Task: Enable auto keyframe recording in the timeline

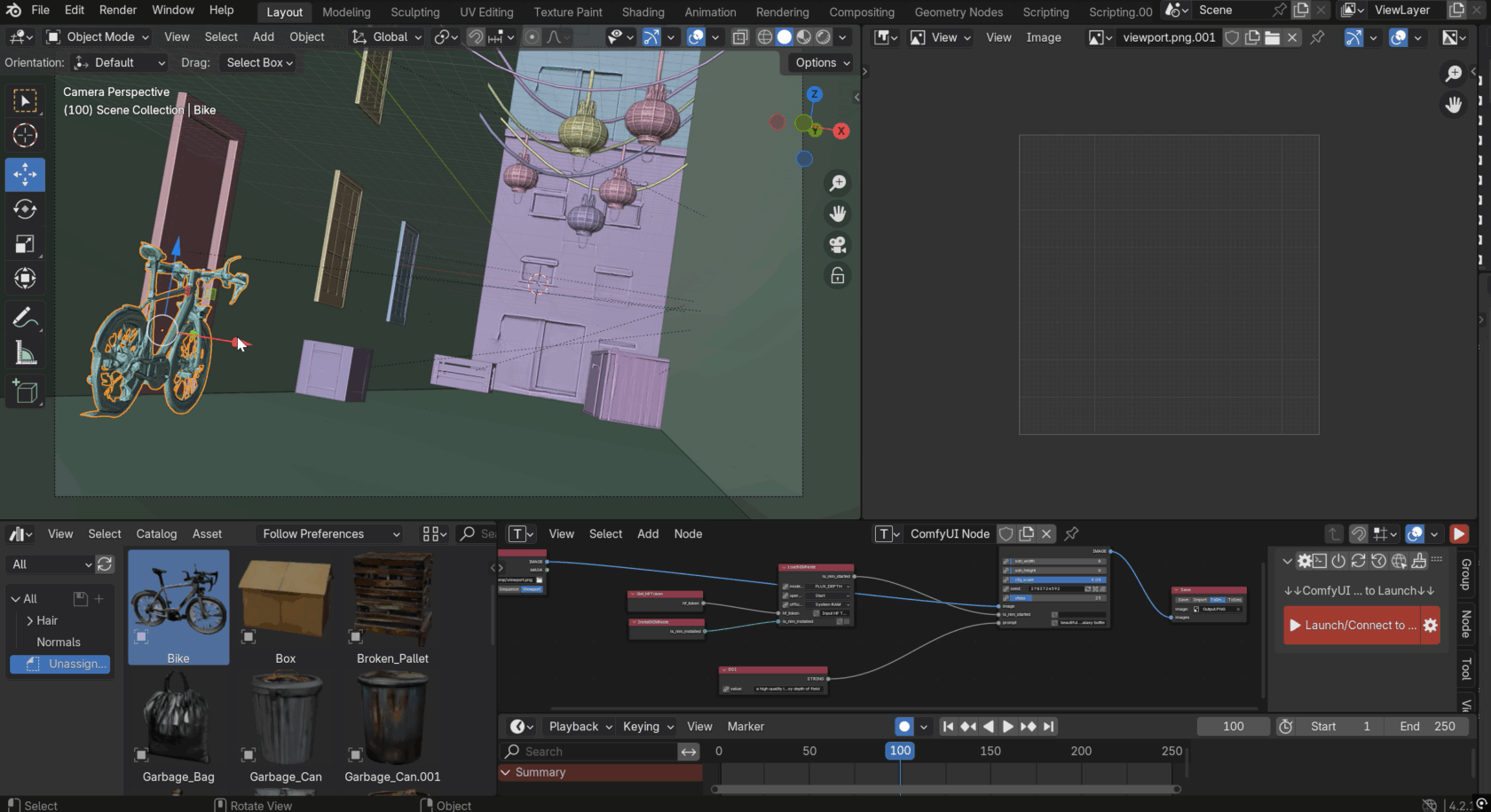Action: 903,726
